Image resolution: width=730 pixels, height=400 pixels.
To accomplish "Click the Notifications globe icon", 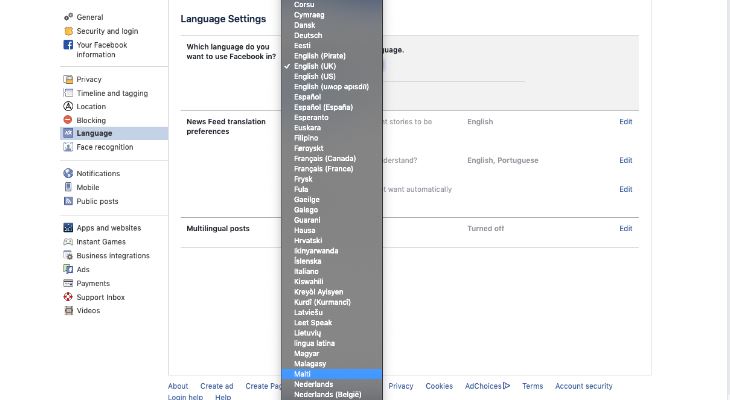I will [68, 173].
